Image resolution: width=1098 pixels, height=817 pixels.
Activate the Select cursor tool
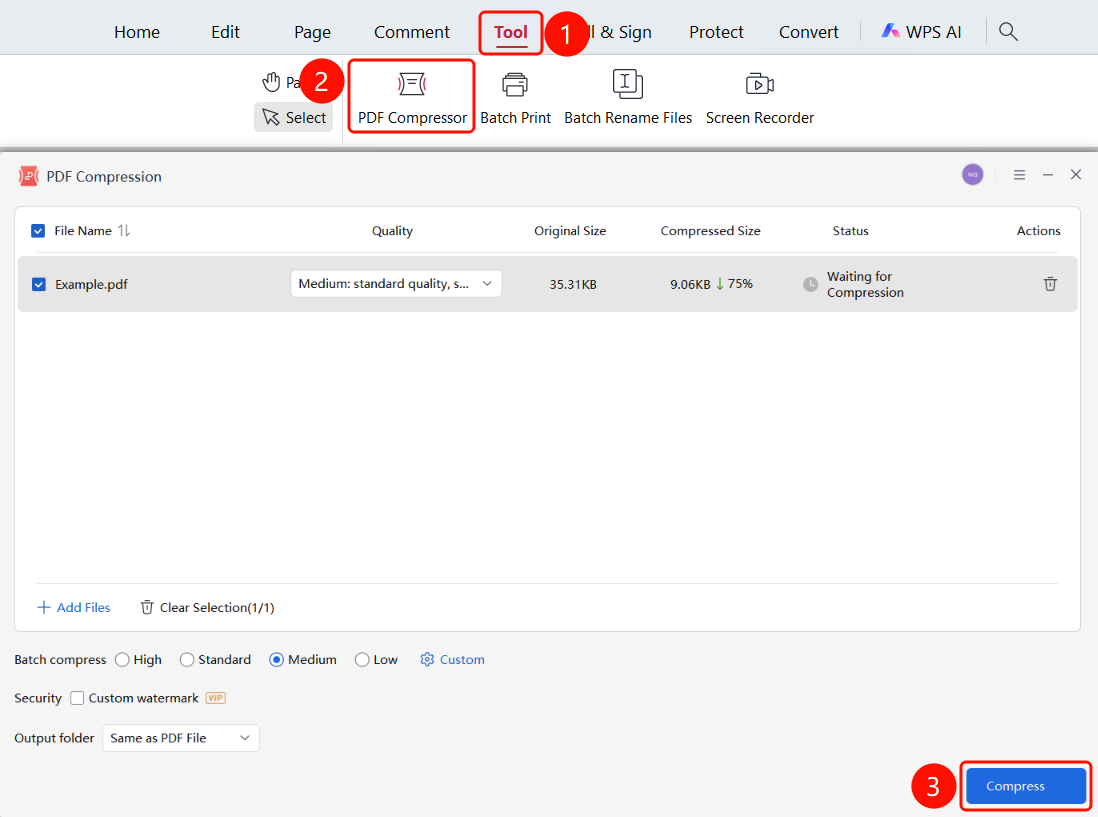click(294, 117)
